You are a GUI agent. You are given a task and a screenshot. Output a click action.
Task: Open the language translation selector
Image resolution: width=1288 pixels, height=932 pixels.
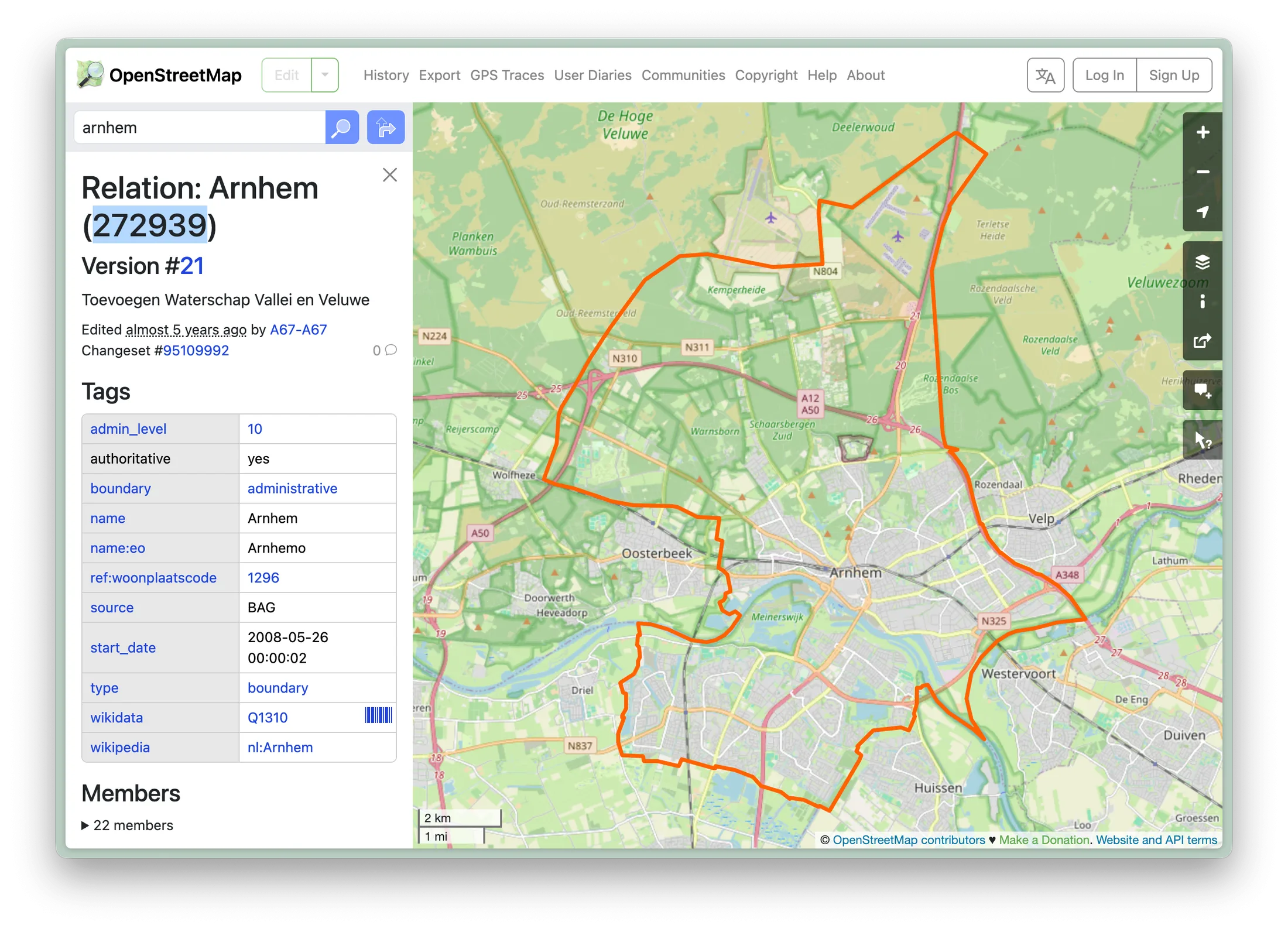point(1045,75)
